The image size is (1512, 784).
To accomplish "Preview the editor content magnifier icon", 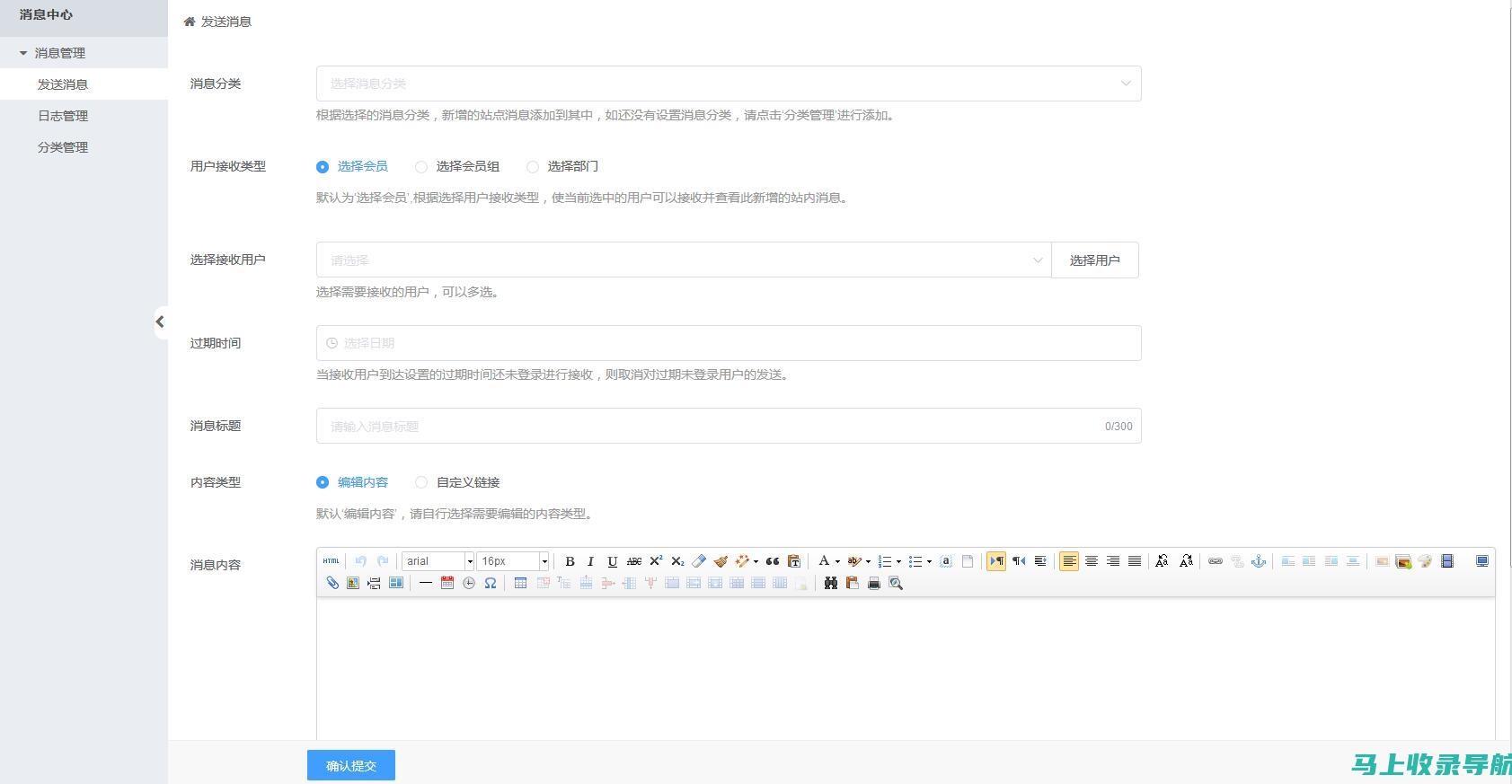I will point(896,583).
